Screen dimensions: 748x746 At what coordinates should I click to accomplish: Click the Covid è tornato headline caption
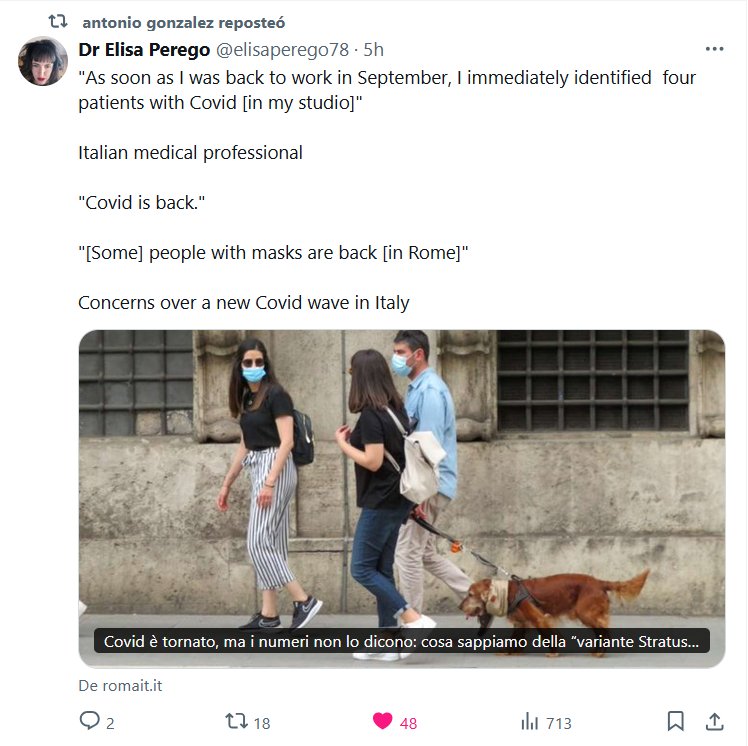coord(402,641)
